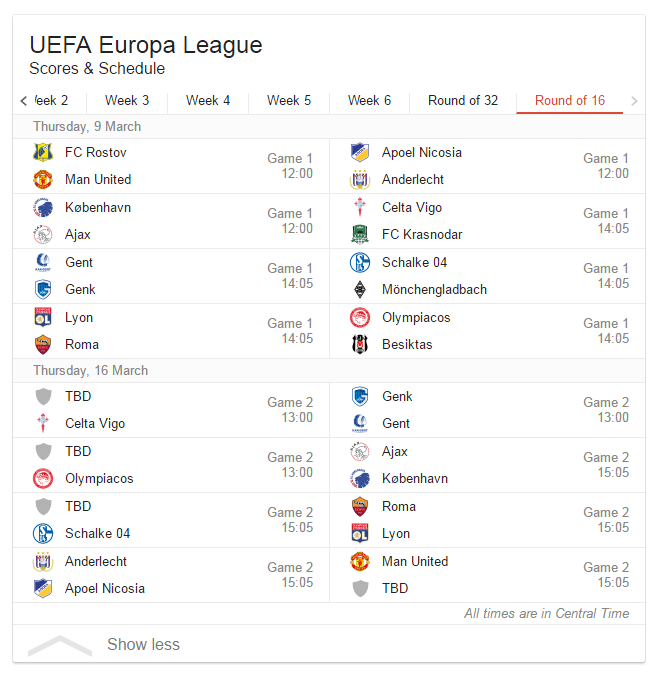This screenshot has width=663, height=676.
Task: Open the København team link in the 9 March match
Action: click(x=98, y=207)
